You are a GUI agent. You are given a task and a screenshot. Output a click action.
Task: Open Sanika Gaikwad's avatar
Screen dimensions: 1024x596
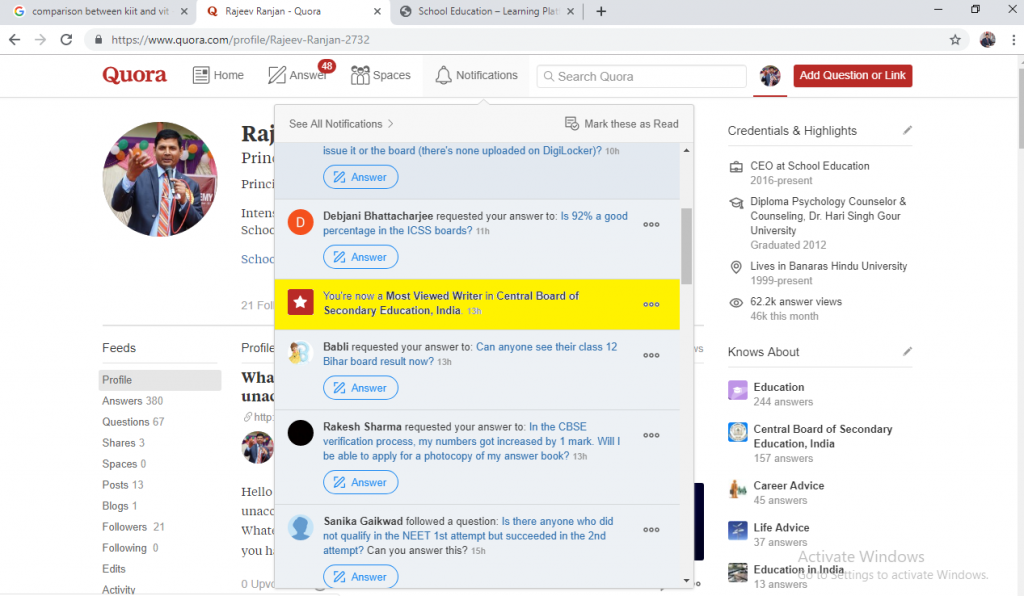tap(300, 527)
